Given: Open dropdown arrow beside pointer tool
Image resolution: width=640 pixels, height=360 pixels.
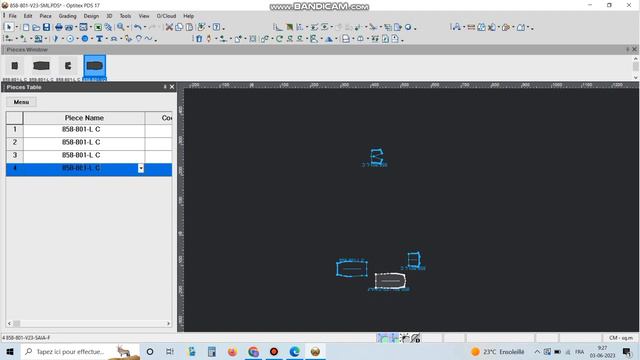Looking at the screenshot, I should click(16, 27).
